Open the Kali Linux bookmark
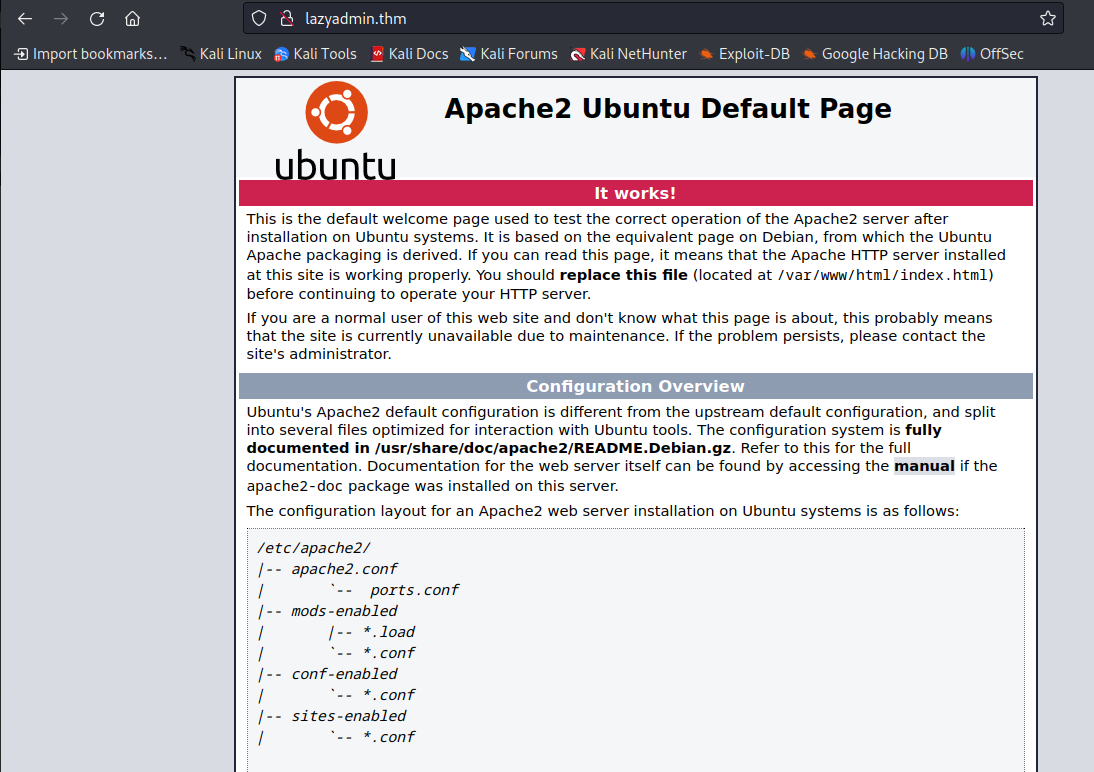1094x772 pixels. [x=221, y=54]
